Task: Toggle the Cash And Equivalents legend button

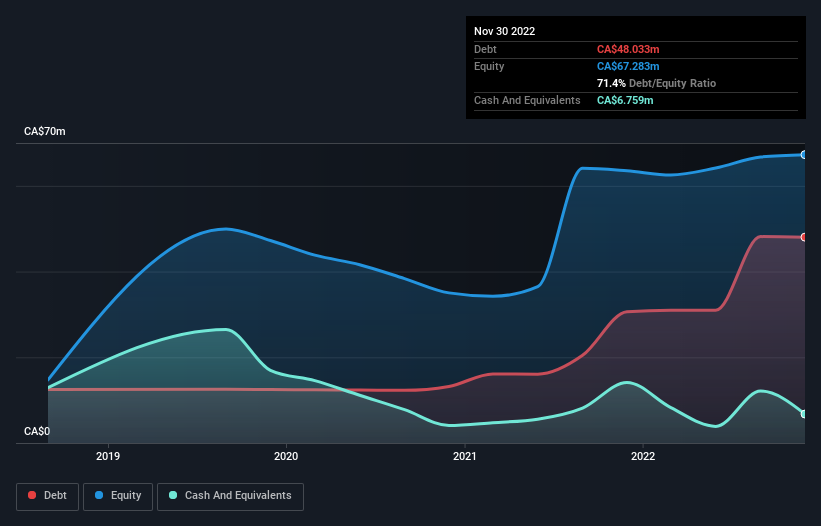Action: pos(230,496)
